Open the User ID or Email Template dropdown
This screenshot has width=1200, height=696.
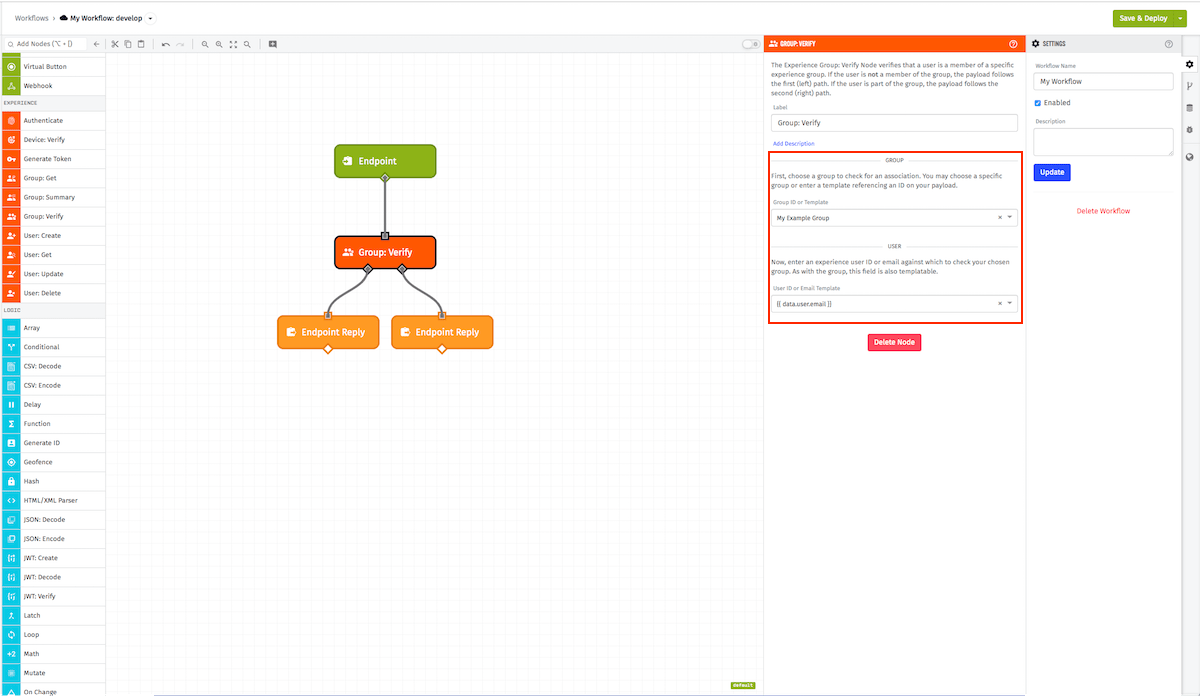(1010, 303)
